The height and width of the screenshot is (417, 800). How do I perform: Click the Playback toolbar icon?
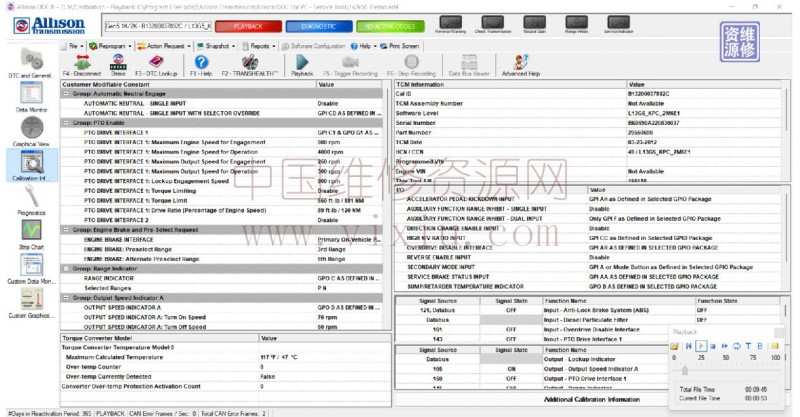coord(302,62)
